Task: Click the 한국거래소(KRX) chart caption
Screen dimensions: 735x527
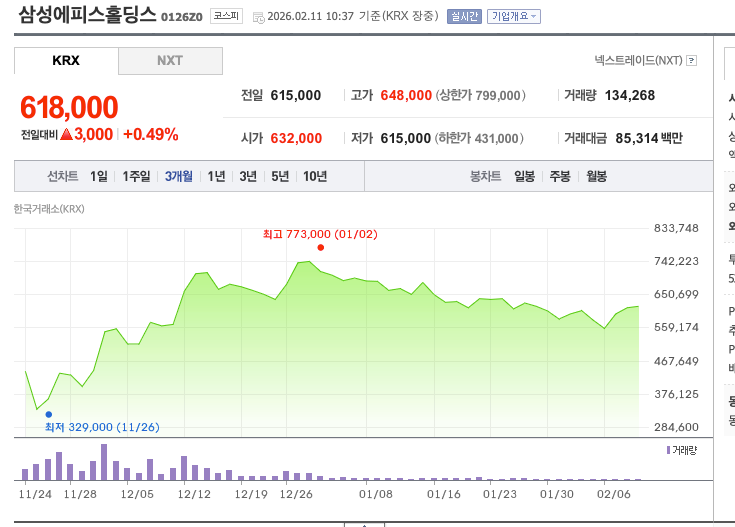Action: (x=49, y=209)
